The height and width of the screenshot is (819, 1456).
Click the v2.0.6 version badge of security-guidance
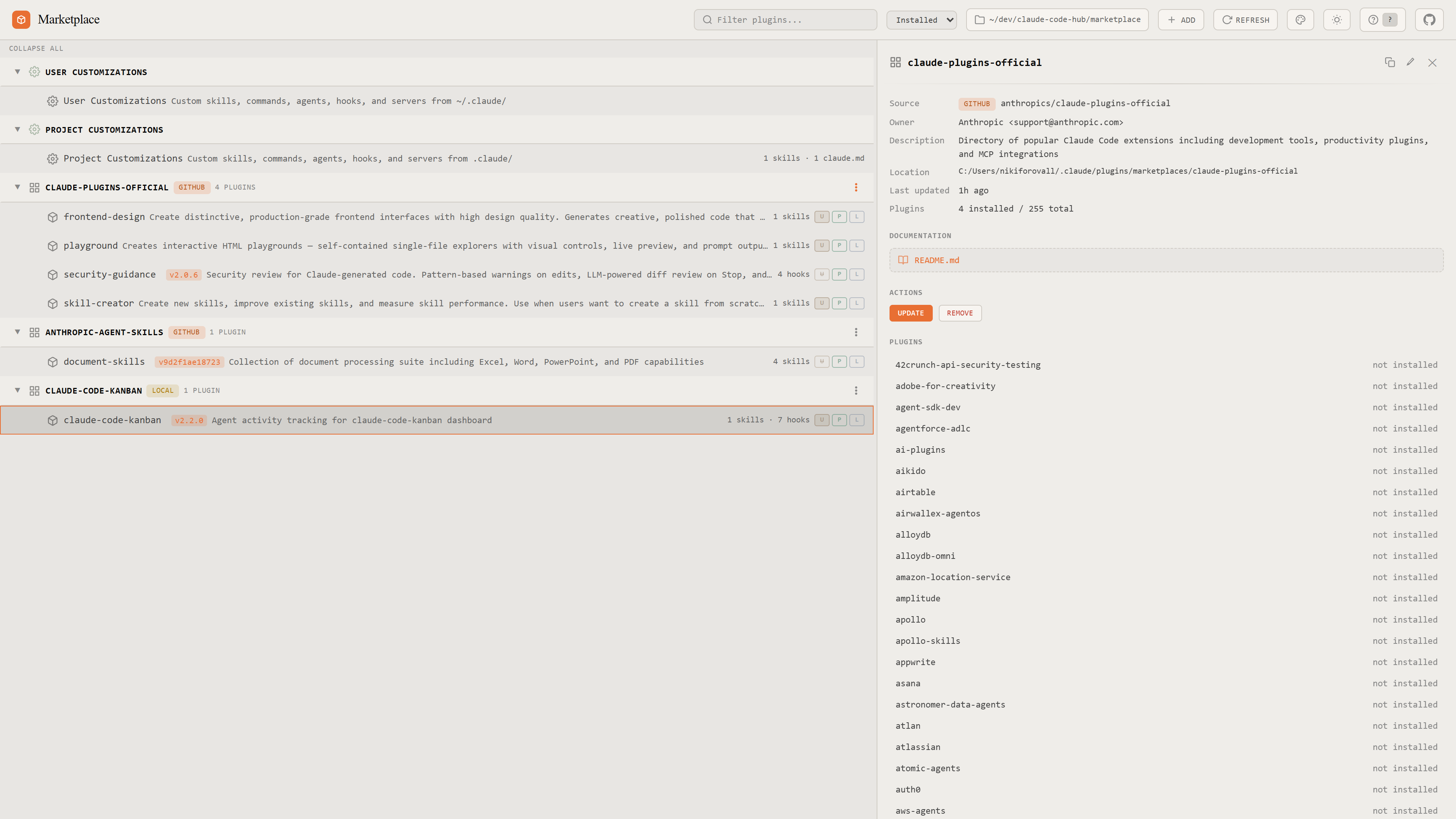point(184,275)
